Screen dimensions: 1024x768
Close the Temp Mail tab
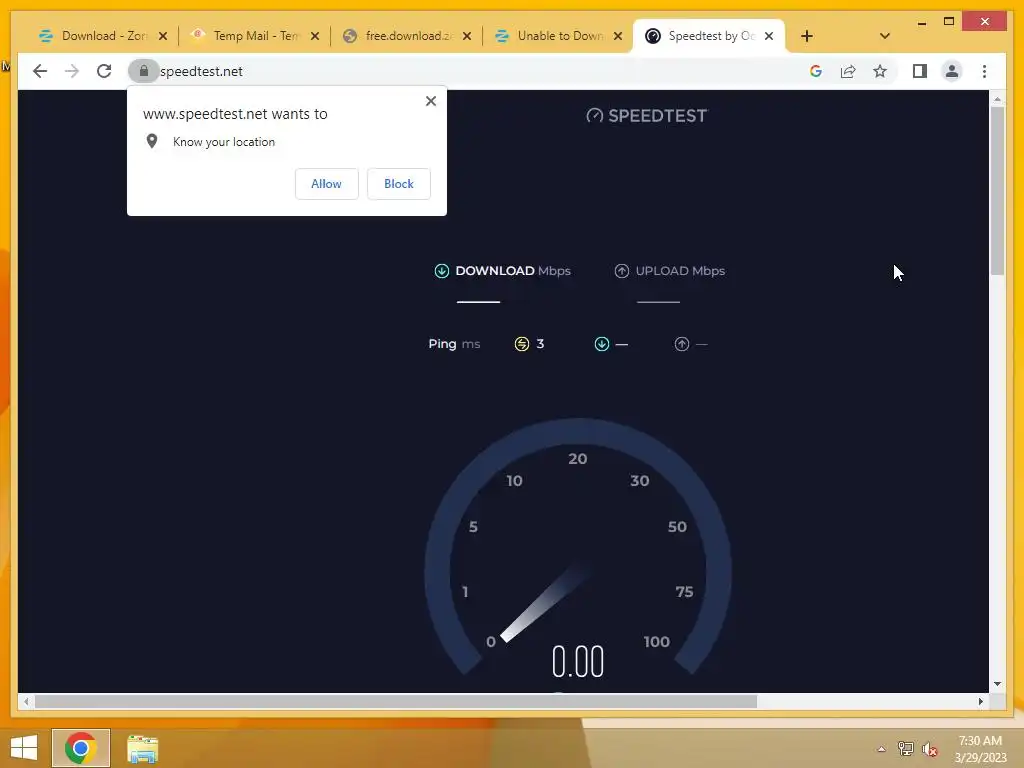tap(315, 36)
